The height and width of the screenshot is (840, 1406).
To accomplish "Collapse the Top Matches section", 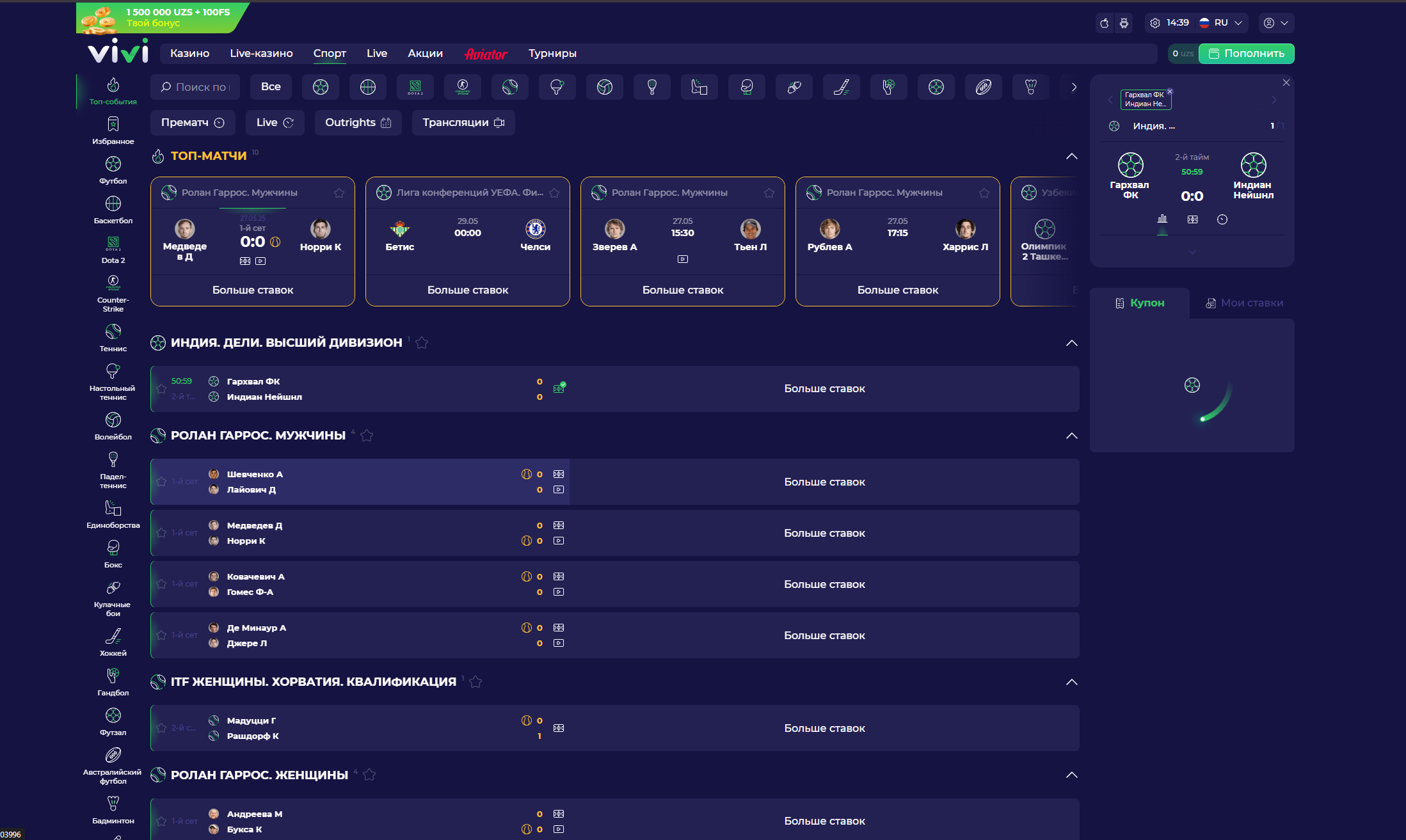I will [x=1071, y=156].
